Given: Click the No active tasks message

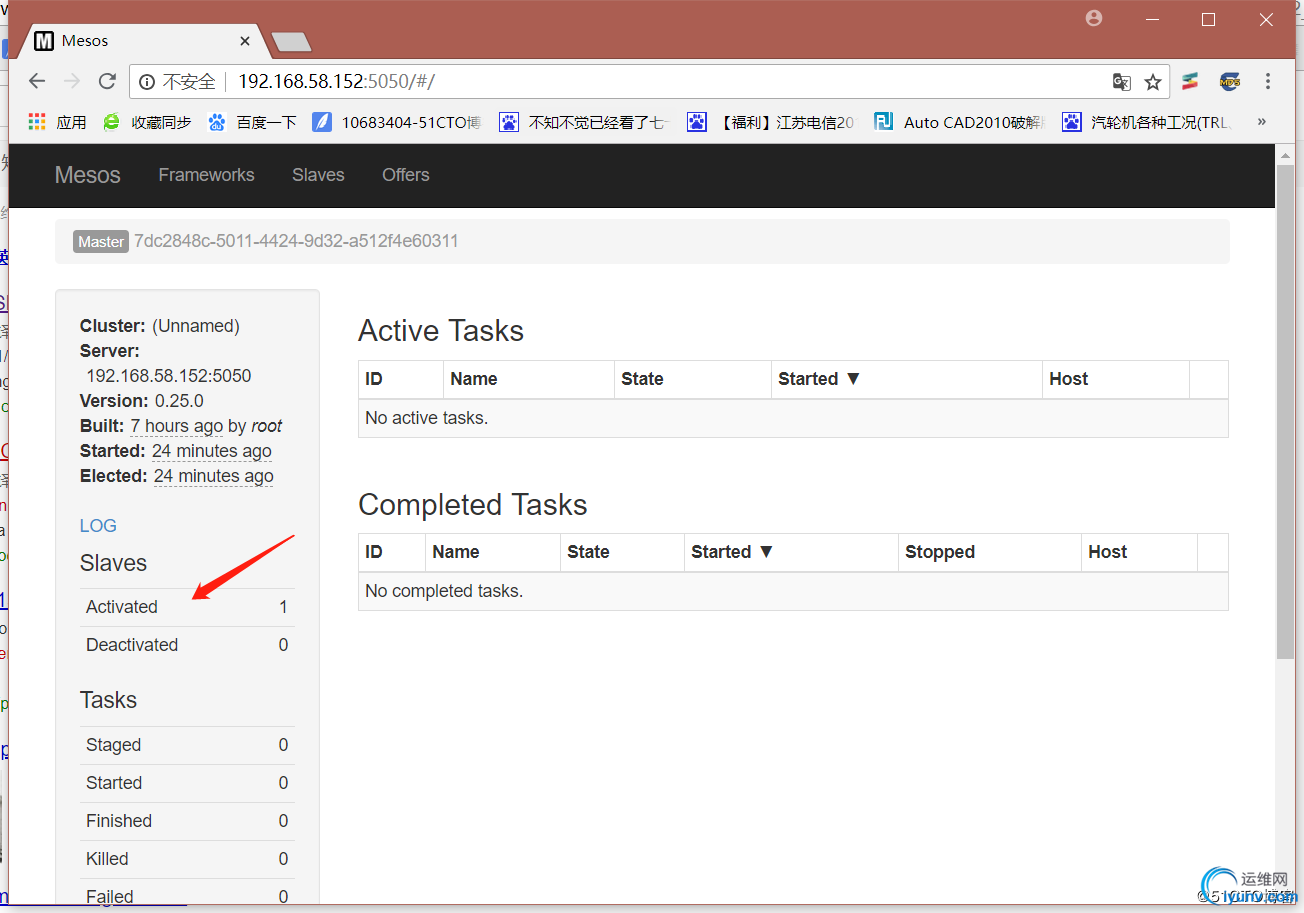Looking at the screenshot, I should tap(427, 418).
